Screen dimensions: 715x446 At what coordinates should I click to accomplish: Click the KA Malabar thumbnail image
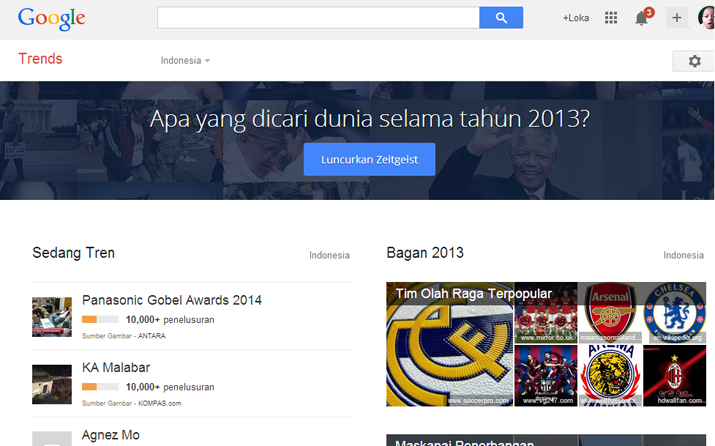(52, 384)
